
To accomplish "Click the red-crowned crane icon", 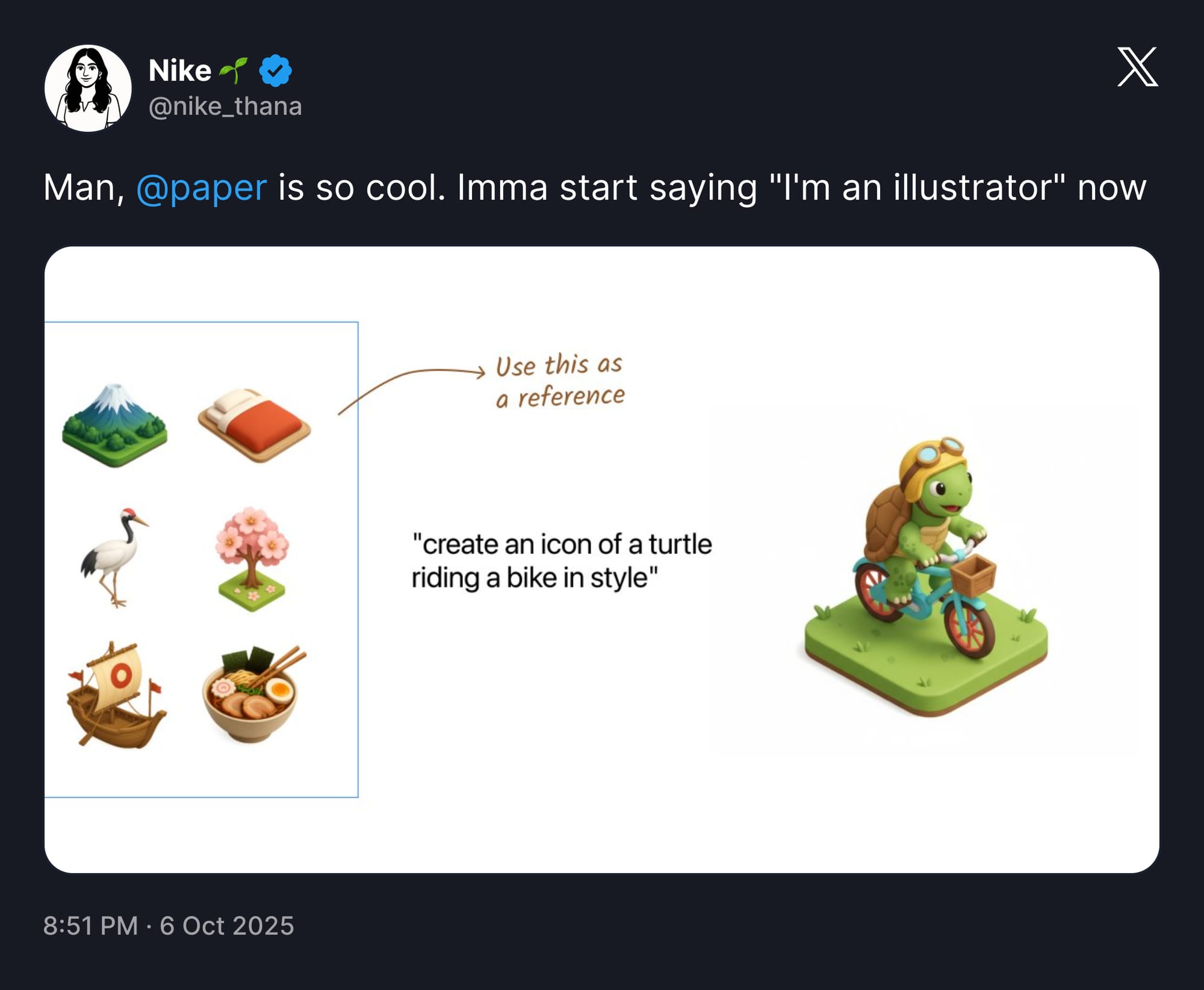I will click(114, 557).
